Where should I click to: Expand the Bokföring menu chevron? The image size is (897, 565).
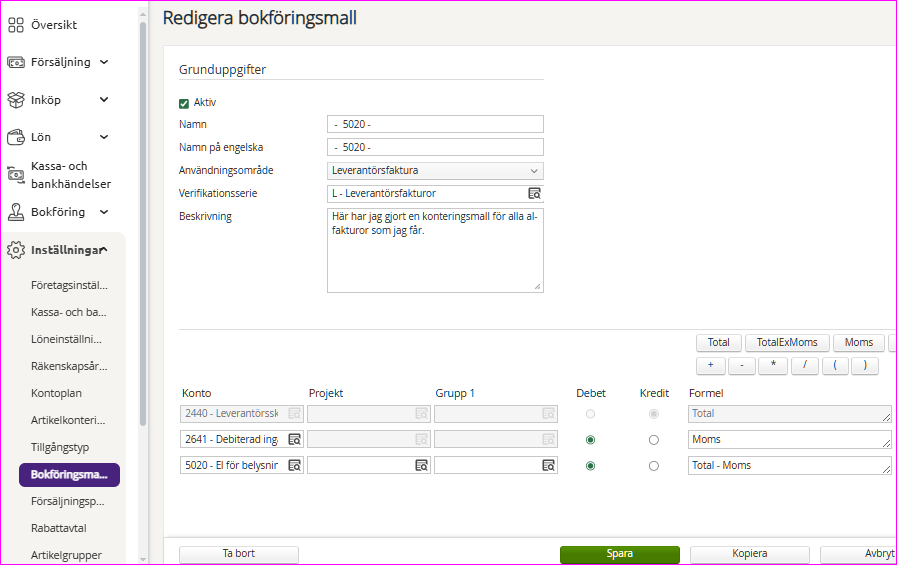point(104,212)
